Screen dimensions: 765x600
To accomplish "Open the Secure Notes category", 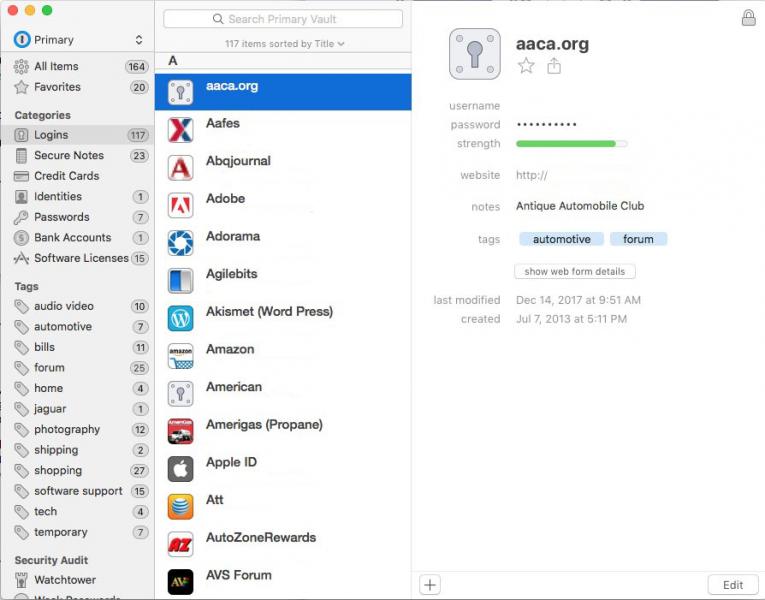I will [78, 156].
